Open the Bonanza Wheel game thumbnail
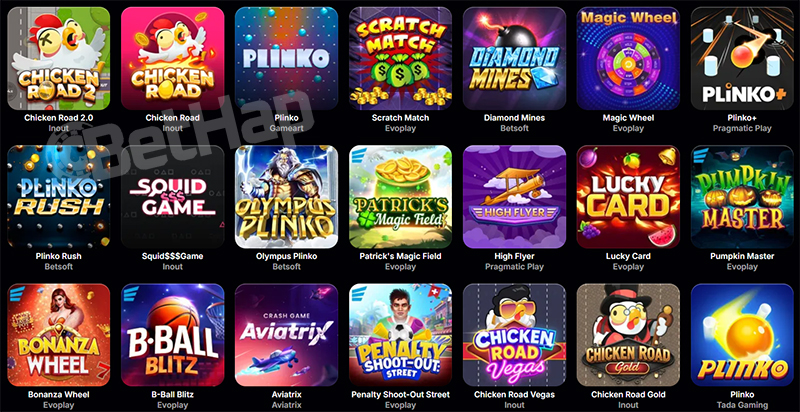The height and width of the screenshot is (412, 800). [59, 335]
